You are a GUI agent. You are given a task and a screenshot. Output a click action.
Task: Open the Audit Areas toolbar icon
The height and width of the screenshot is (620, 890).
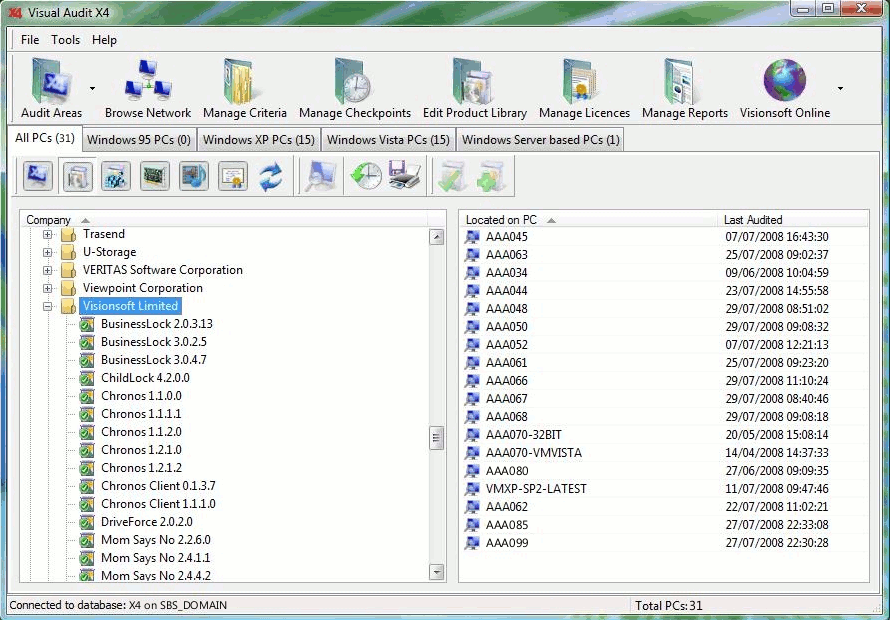51,89
